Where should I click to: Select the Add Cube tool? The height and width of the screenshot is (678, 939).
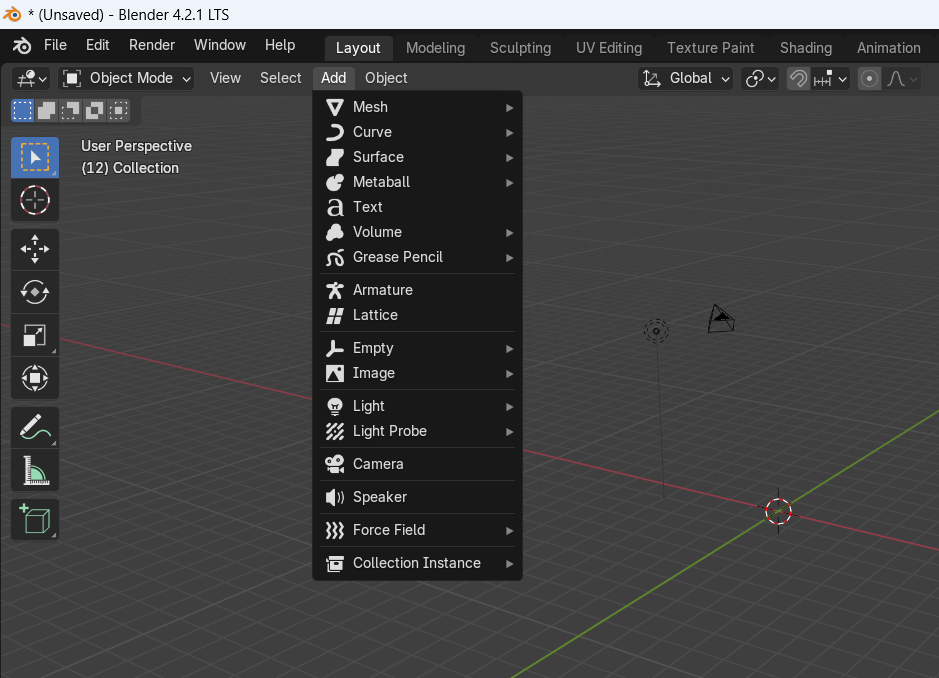coord(35,519)
